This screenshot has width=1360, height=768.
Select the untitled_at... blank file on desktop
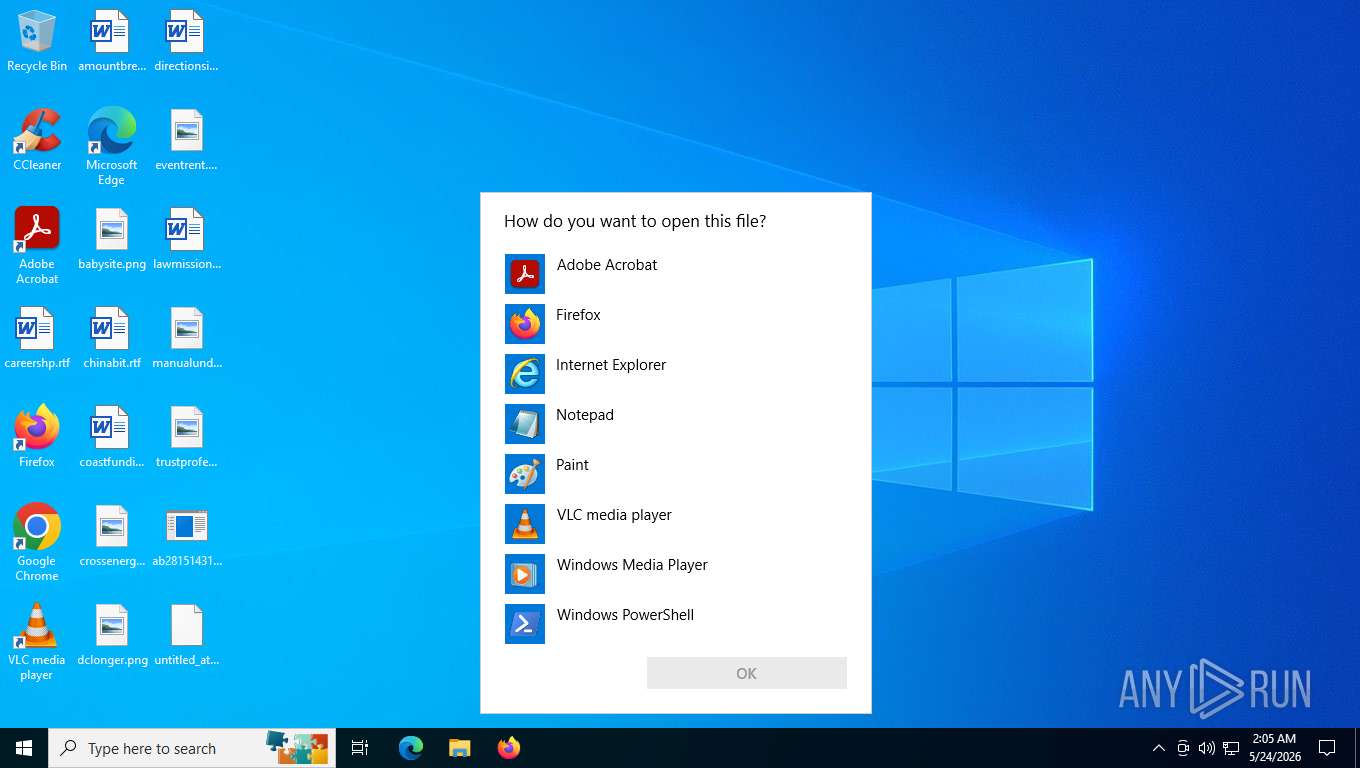coord(186,635)
